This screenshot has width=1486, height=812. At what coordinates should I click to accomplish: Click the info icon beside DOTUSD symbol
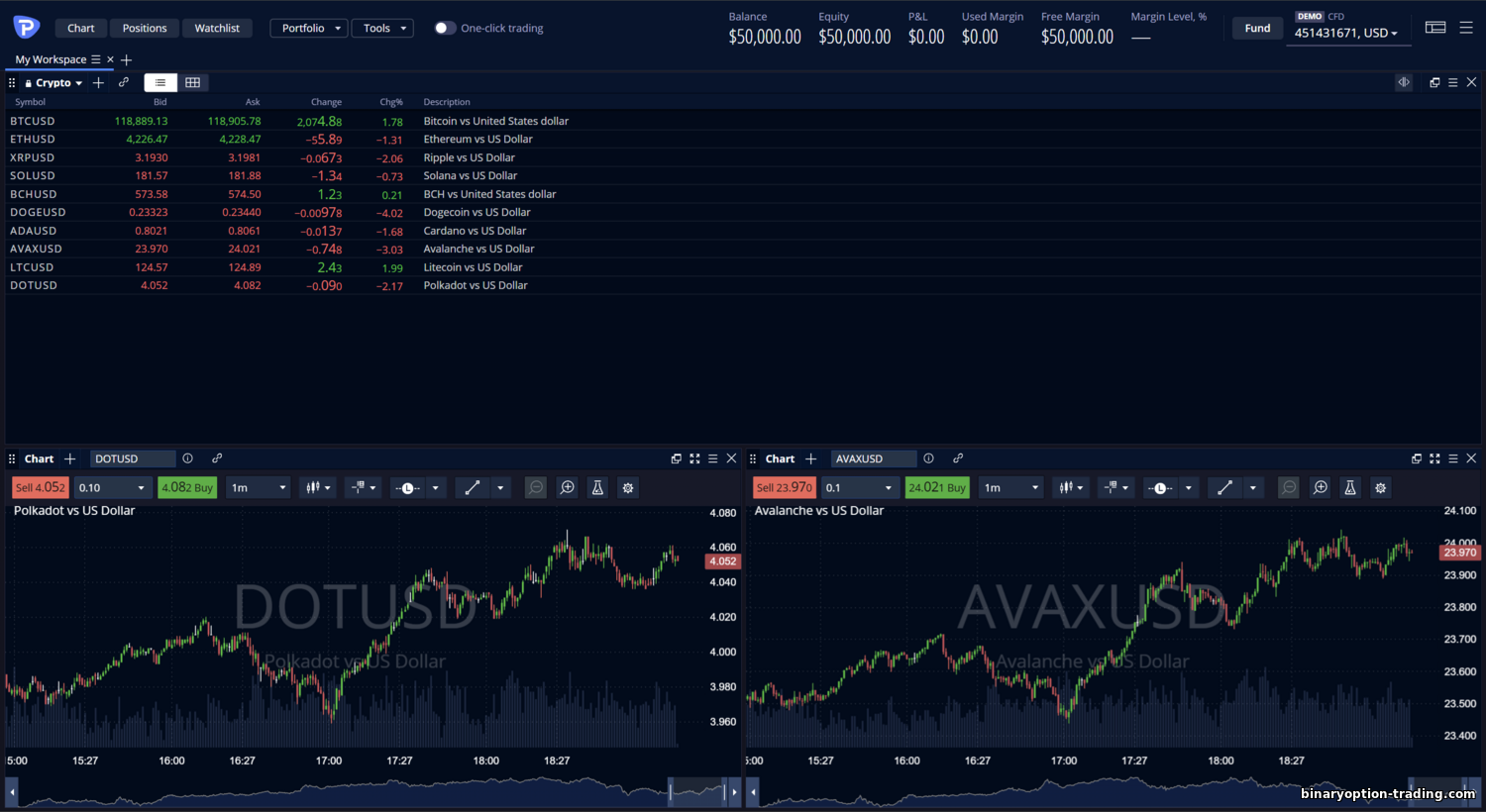[187, 458]
